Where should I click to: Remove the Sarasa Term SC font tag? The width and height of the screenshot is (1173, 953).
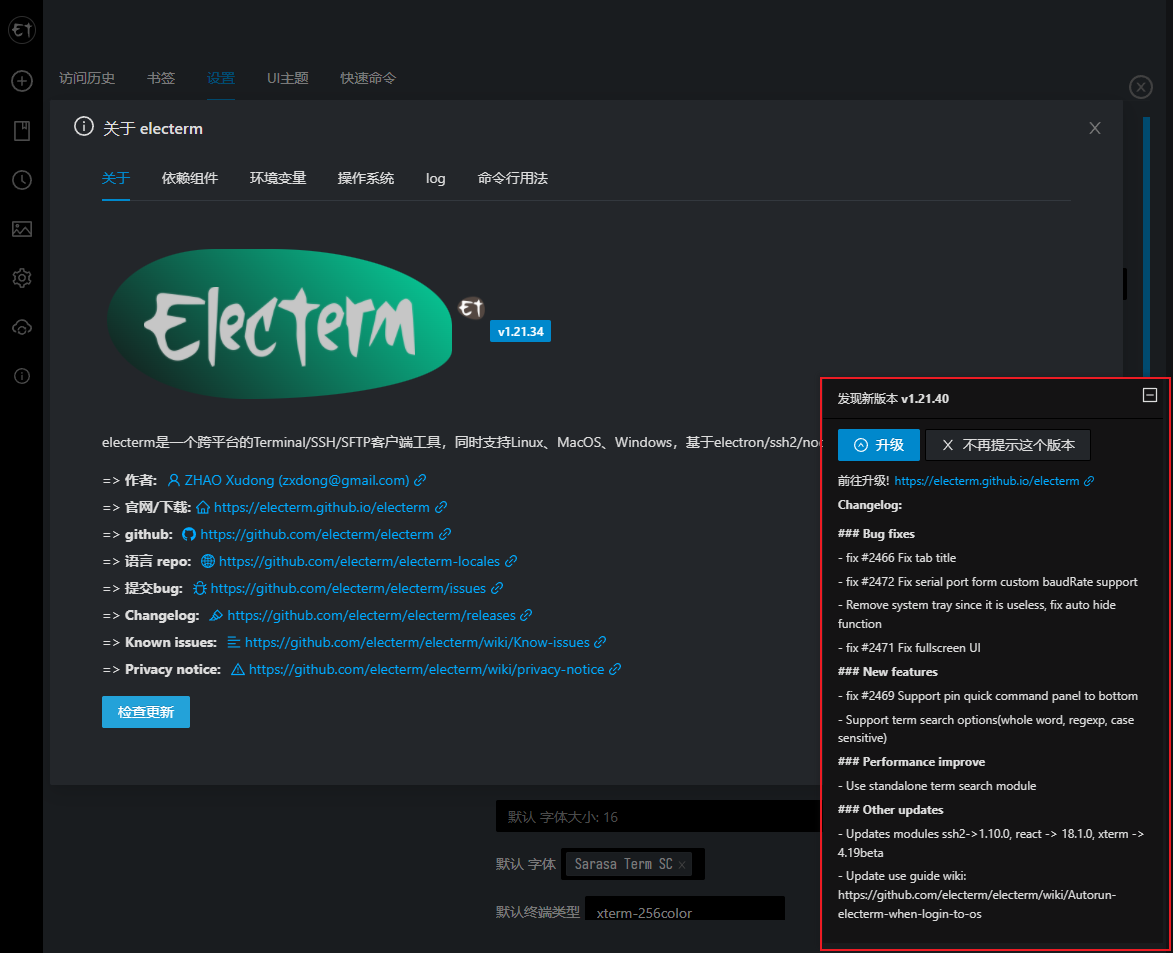coord(684,863)
